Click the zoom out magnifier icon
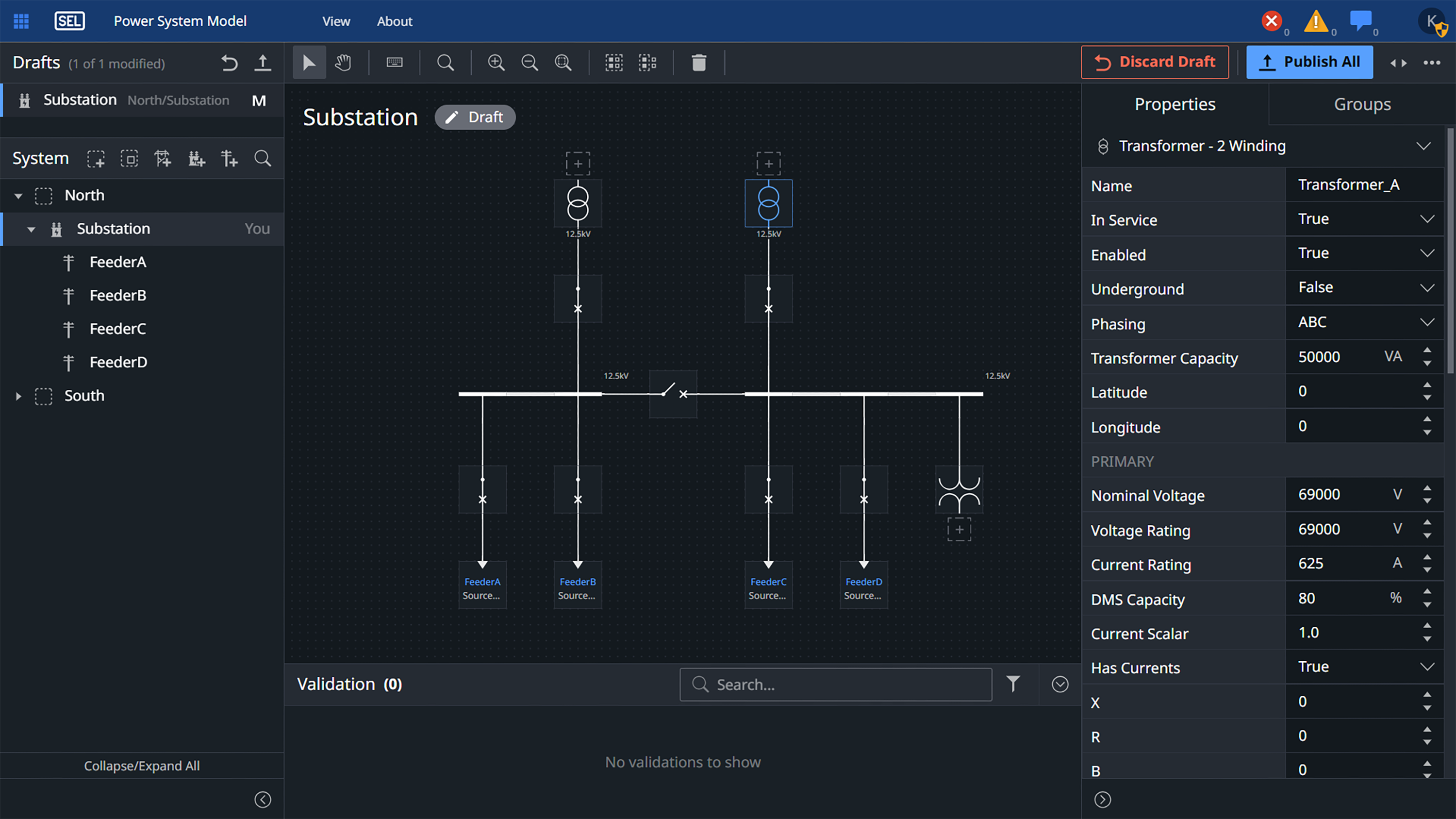Screen dimensions: 1456x819 [x=529, y=62]
